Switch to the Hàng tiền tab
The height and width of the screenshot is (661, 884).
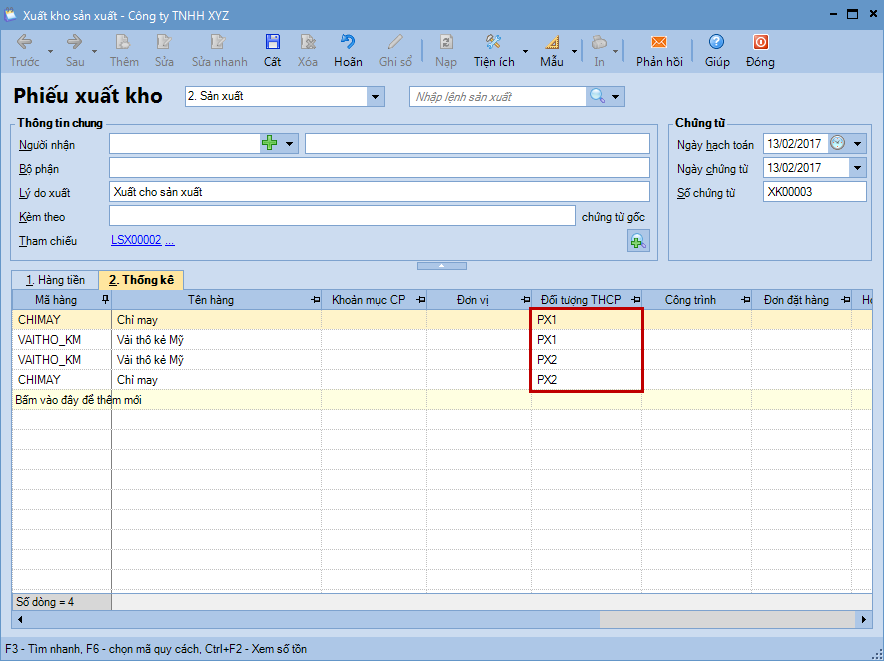click(x=54, y=280)
